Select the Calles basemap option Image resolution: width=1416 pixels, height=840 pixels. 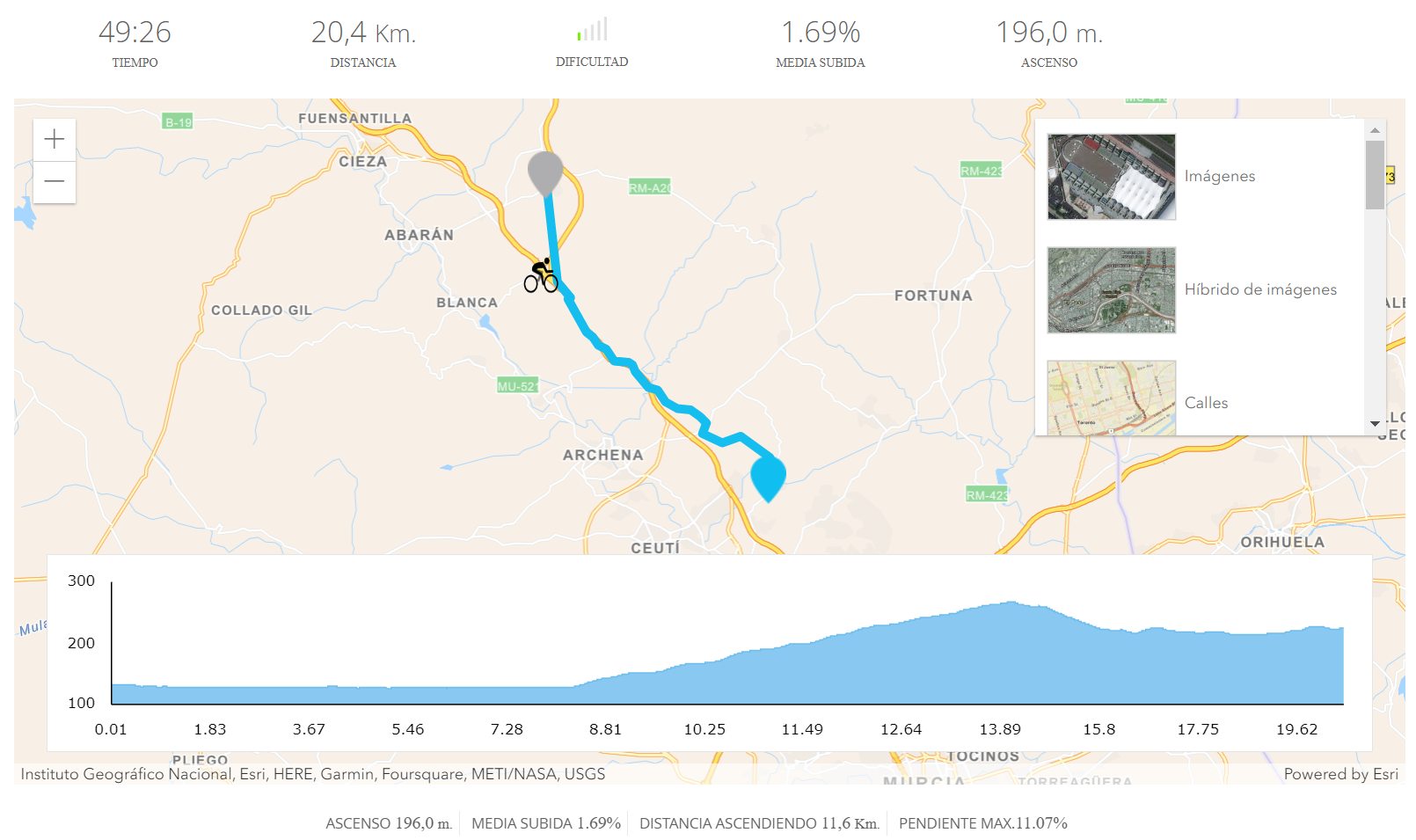pos(1207,402)
